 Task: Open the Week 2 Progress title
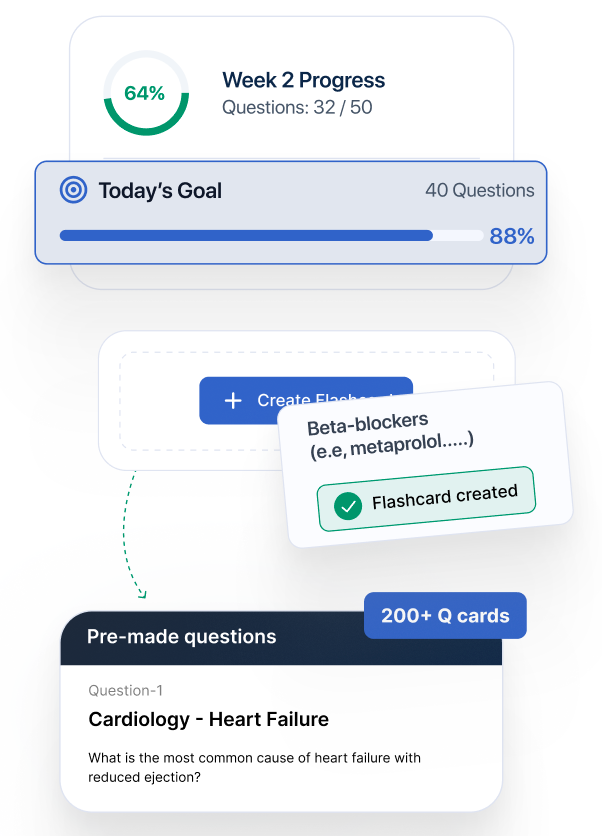coord(303,80)
